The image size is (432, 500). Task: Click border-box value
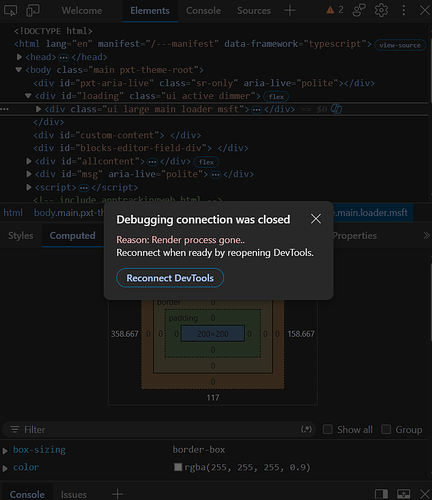(x=199, y=450)
